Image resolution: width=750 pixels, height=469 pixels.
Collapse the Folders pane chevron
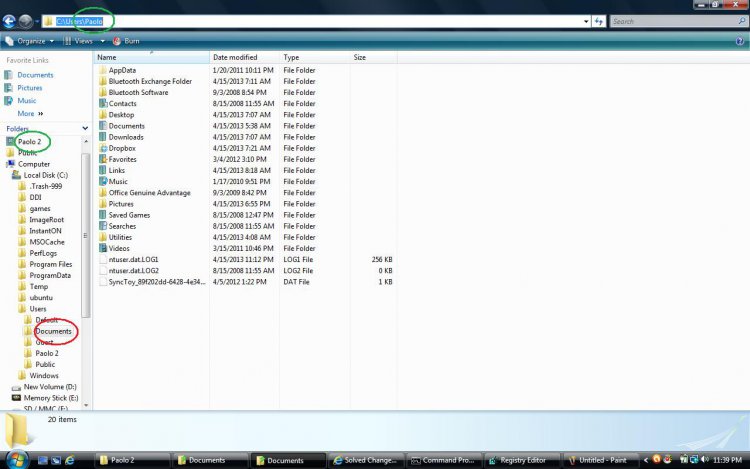point(85,129)
